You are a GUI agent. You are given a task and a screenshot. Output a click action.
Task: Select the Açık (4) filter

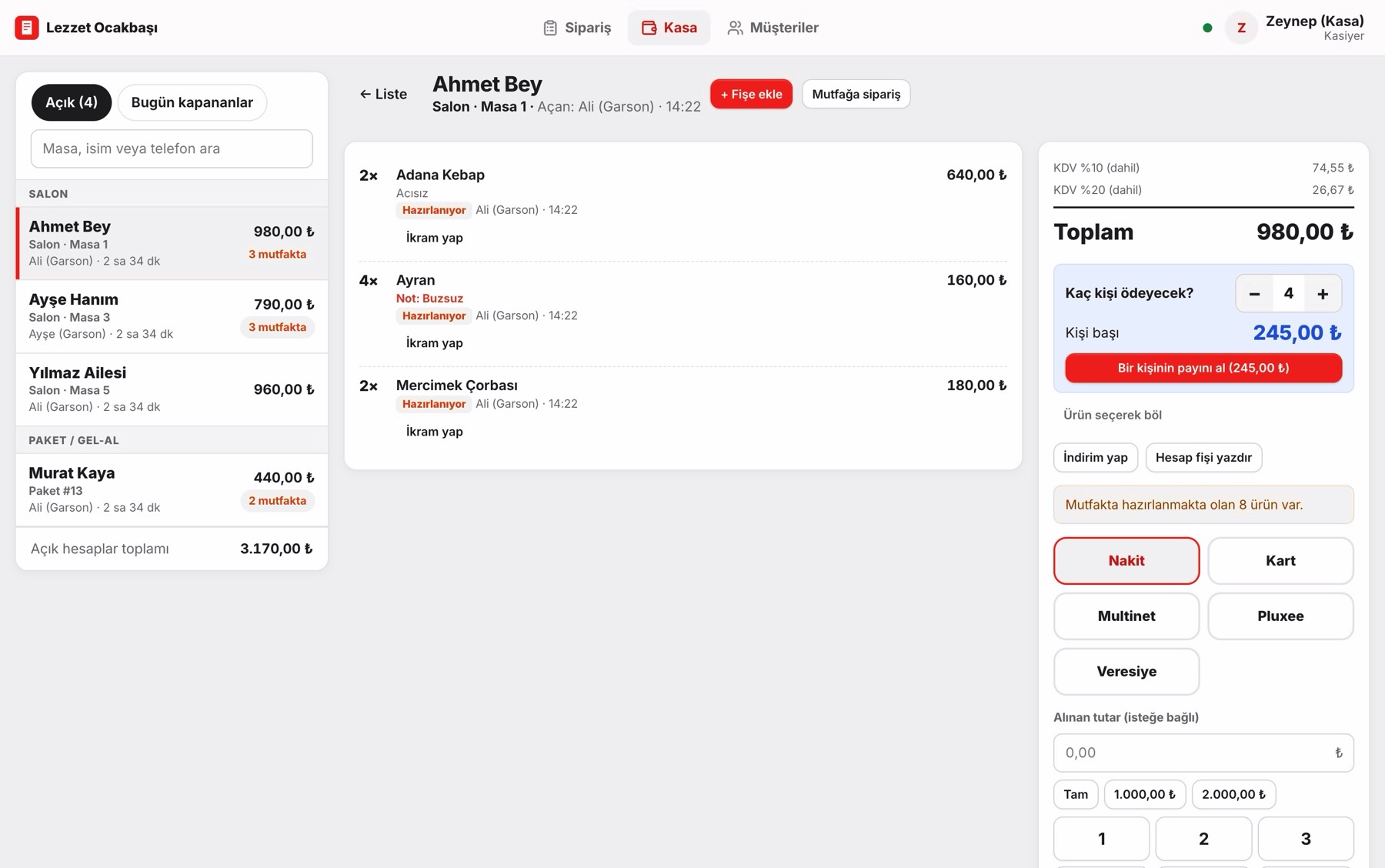click(x=72, y=102)
